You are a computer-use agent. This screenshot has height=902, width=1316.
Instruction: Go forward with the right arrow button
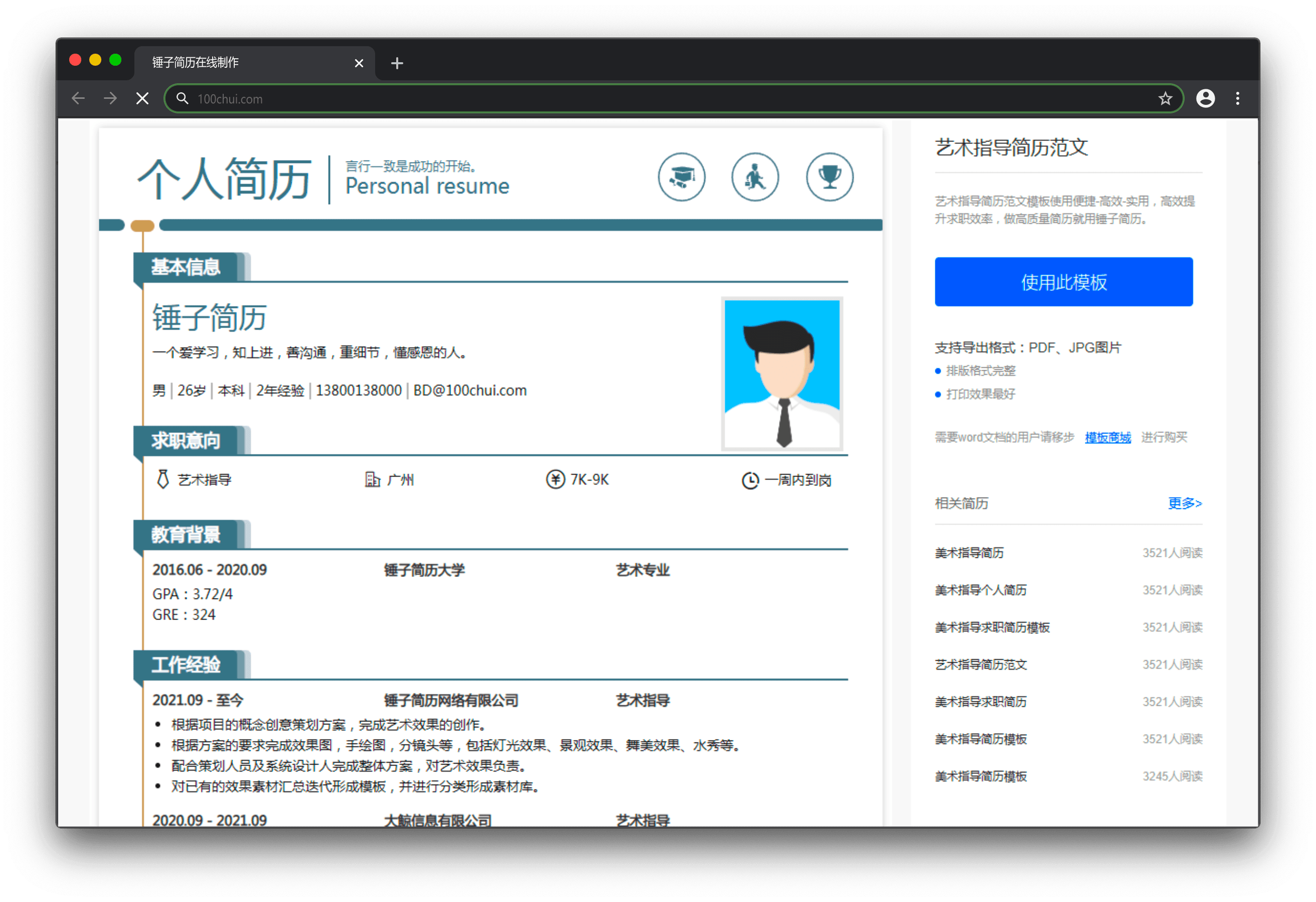110,99
